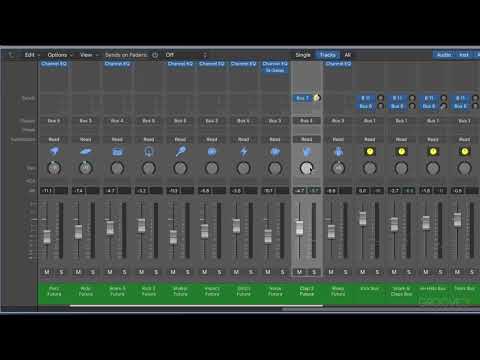
Task: Open the mixer View menu
Action: (x=88, y=55)
